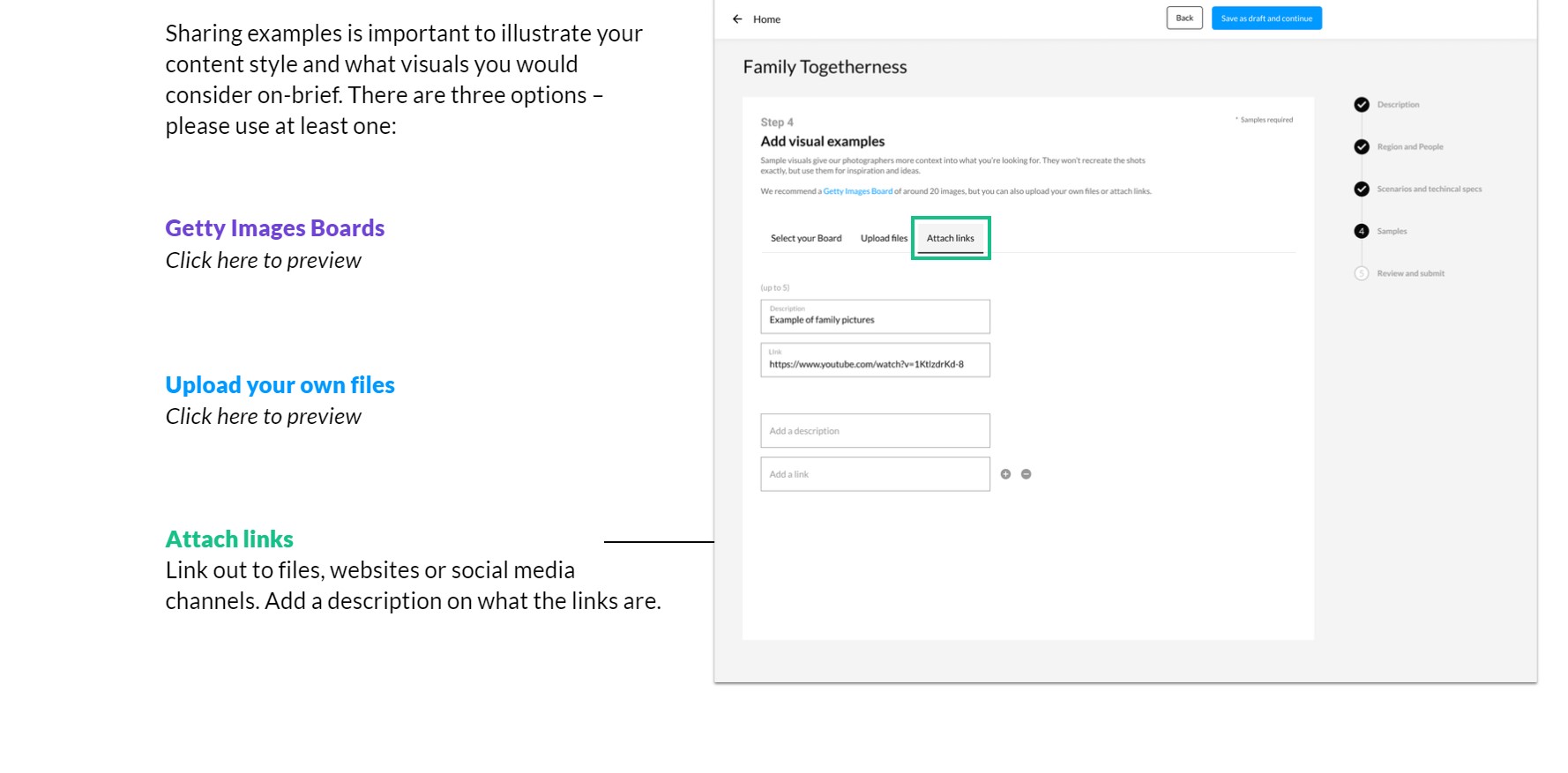Open the Getty Images Board link
The width and height of the screenshot is (1568, 773).
point(857,191)
